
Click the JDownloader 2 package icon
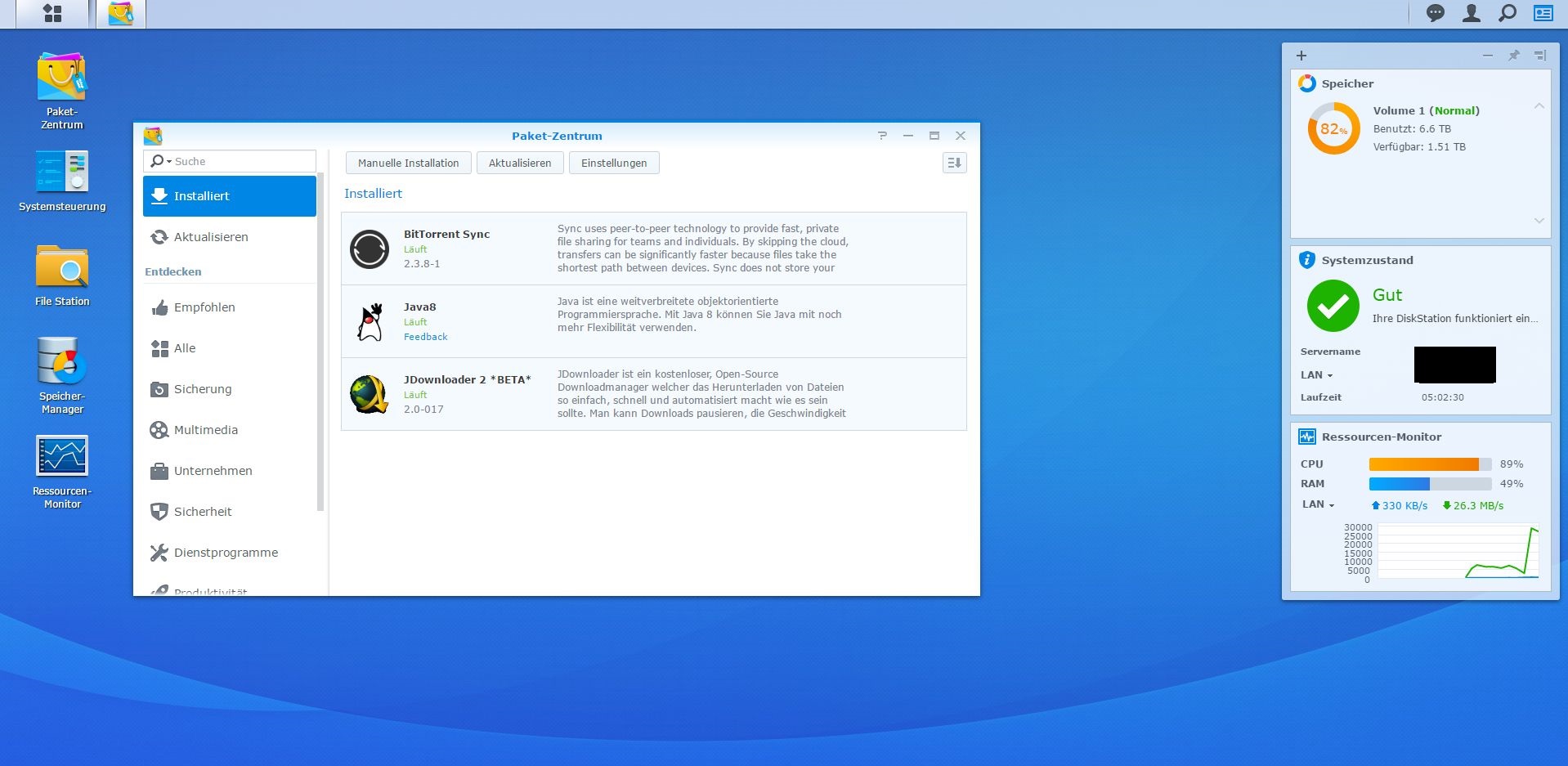click(x=370, y=394)
